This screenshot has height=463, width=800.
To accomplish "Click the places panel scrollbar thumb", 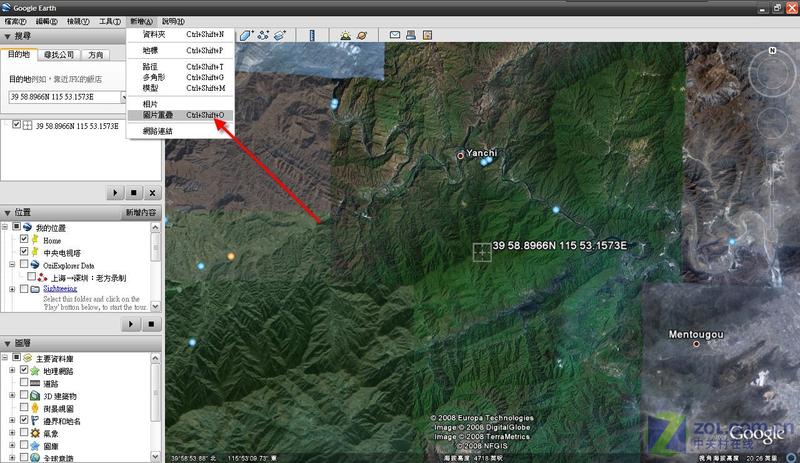I will pos(155,247).
